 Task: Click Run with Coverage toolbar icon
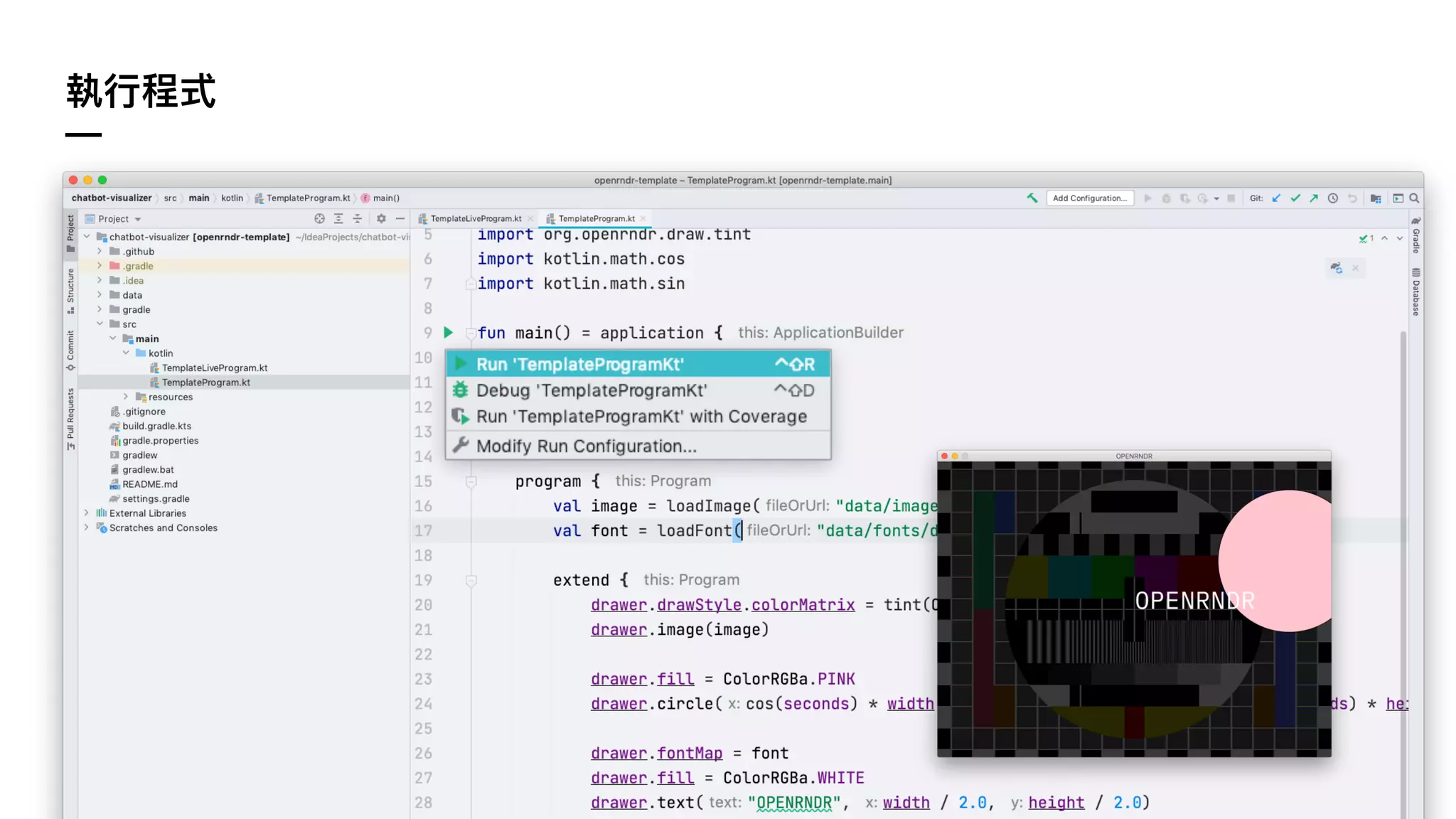(x=1184, y=198)
